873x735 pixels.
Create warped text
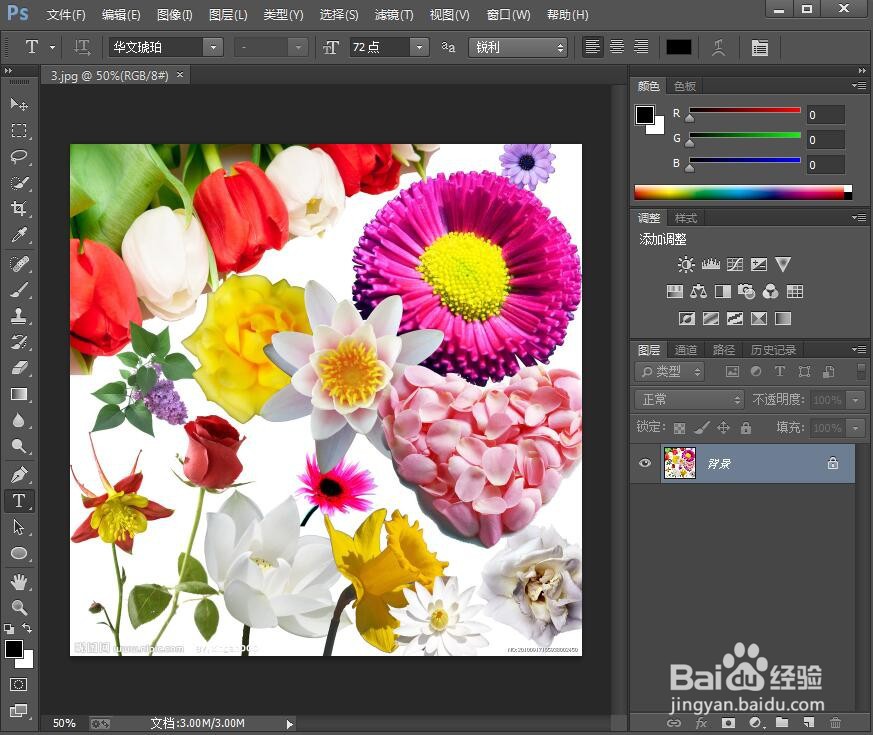point(719,48)
